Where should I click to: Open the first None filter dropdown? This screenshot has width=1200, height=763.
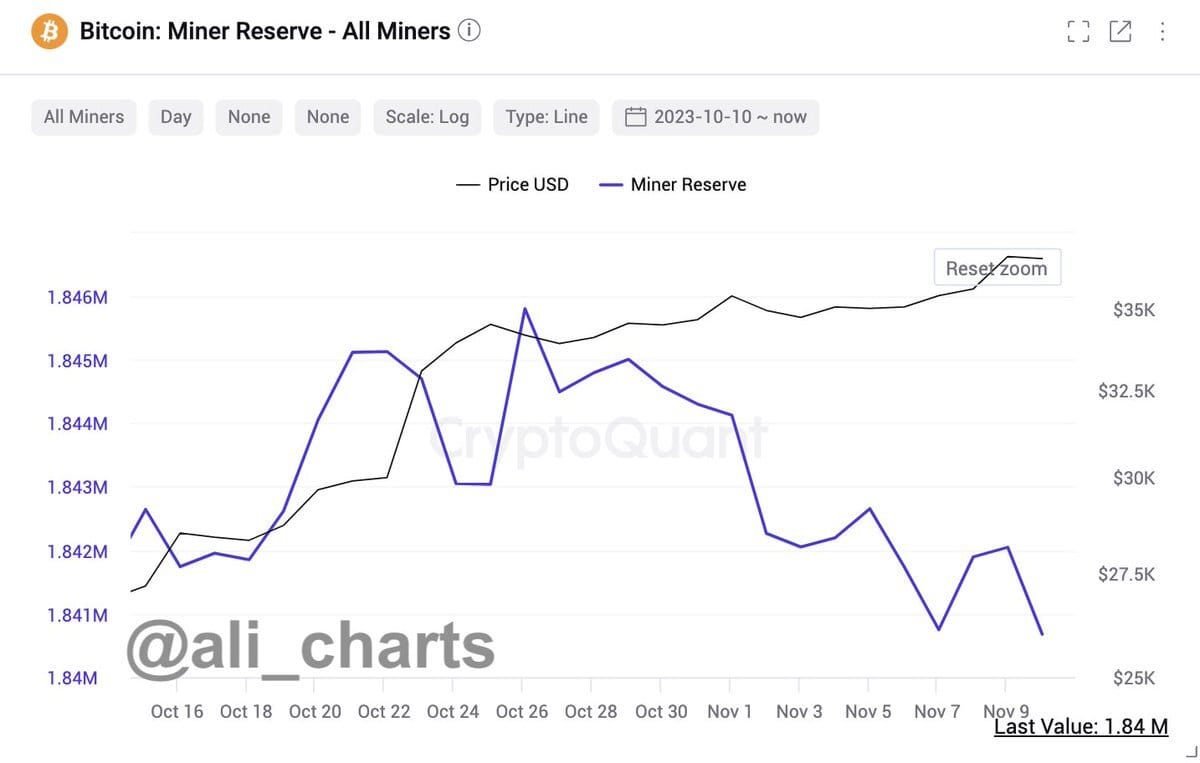249,117
